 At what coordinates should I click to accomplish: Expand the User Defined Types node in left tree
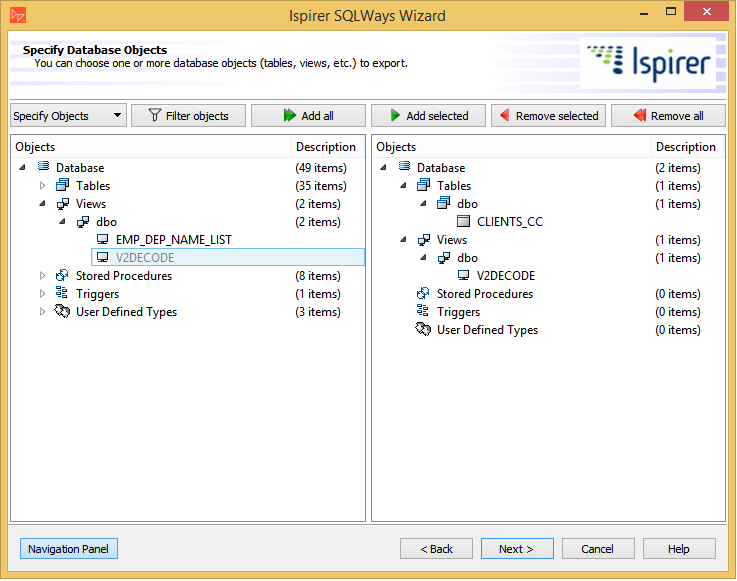(x=42, y=311)
